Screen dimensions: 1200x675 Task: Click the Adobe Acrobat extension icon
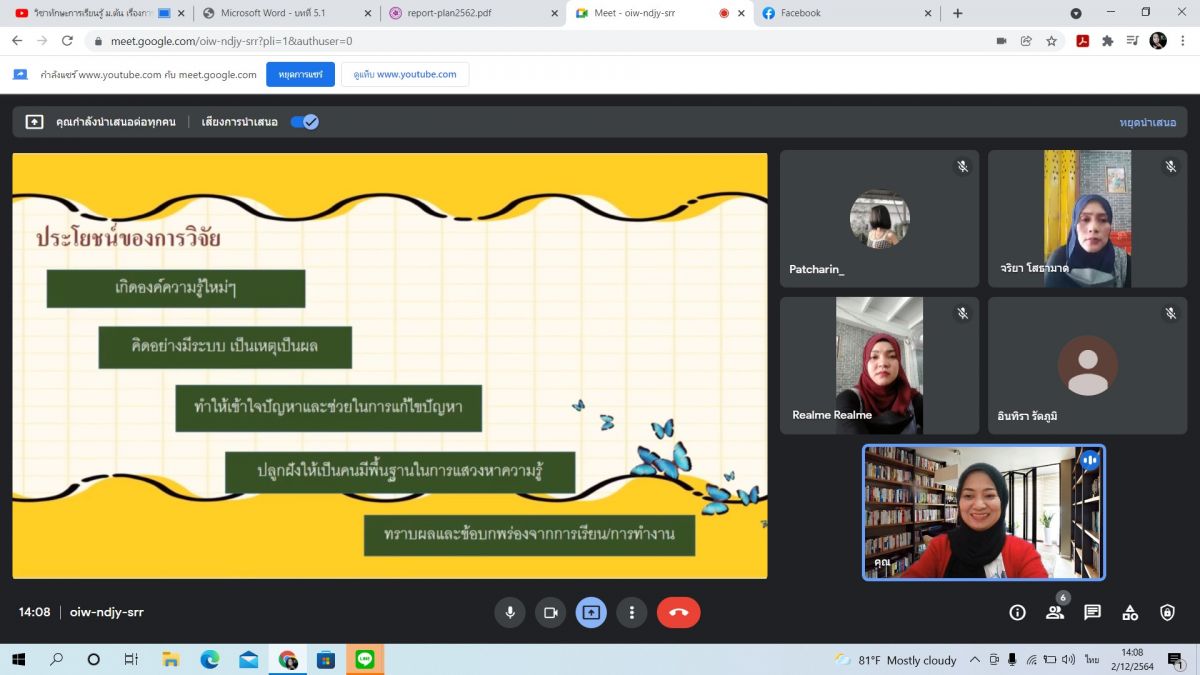coord(1082,41)
